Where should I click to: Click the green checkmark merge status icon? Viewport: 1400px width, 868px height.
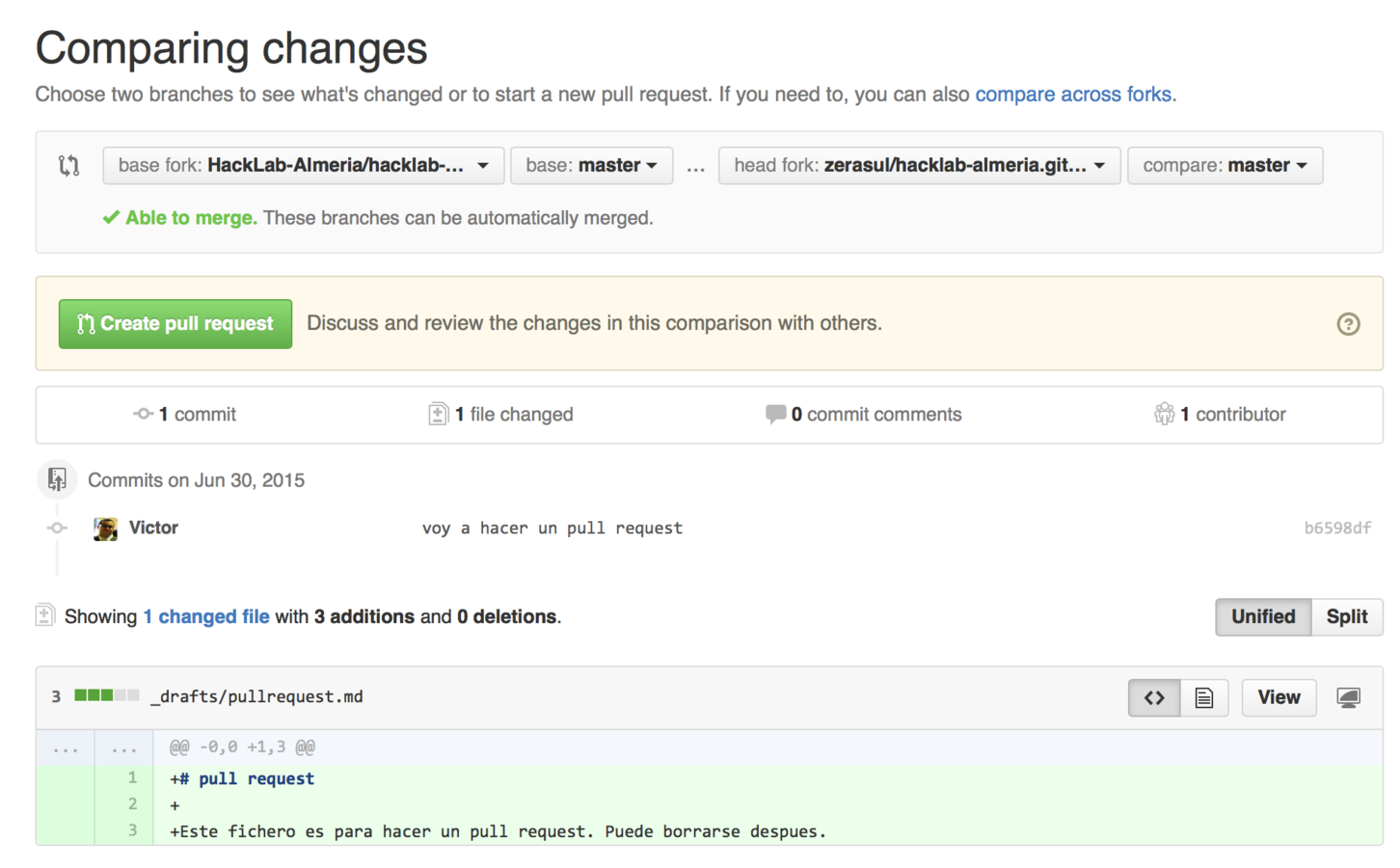pos(111,218)
